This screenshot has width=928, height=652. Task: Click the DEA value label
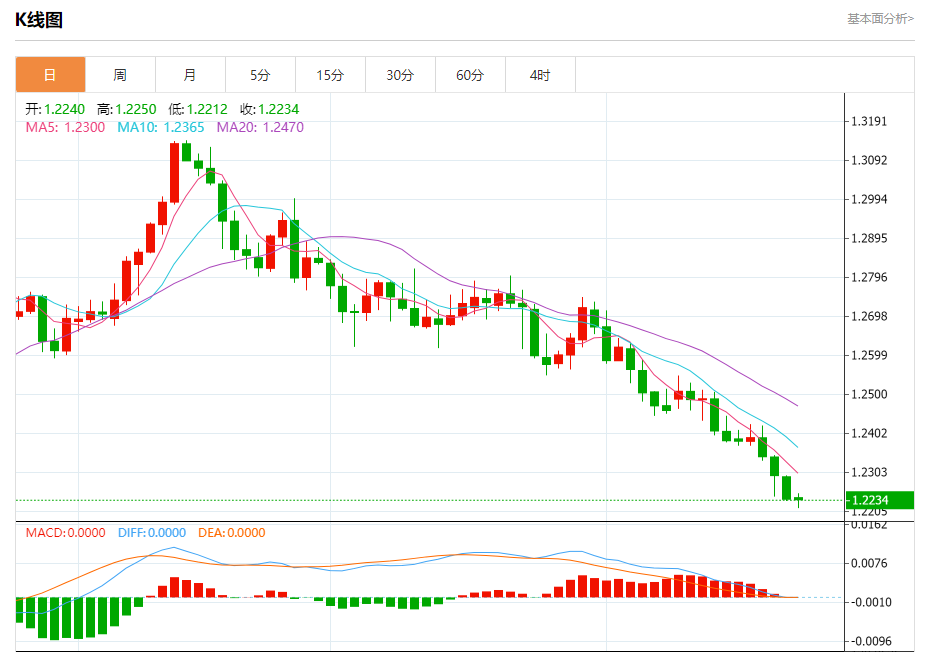click(x=231, y=532)
